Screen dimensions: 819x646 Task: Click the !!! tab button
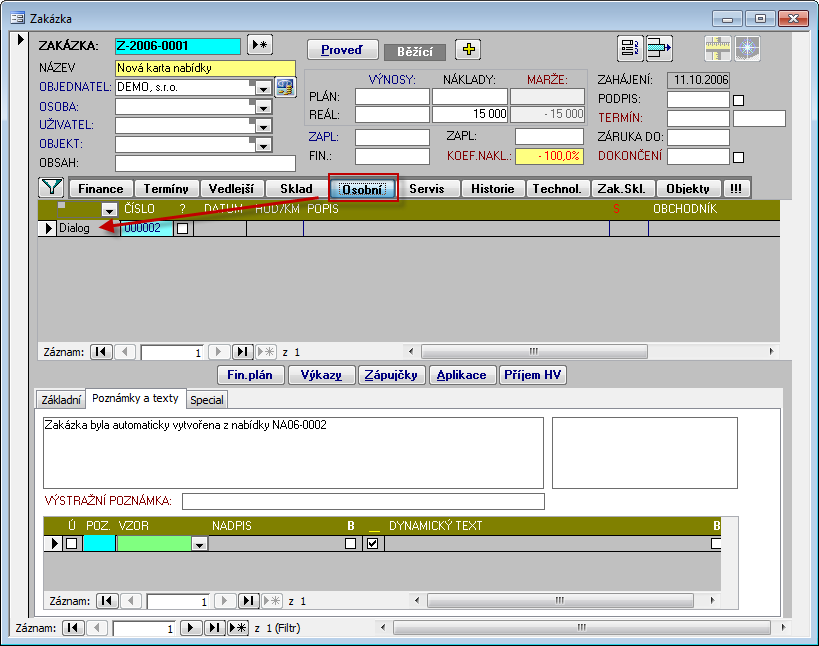coord(736,189)
